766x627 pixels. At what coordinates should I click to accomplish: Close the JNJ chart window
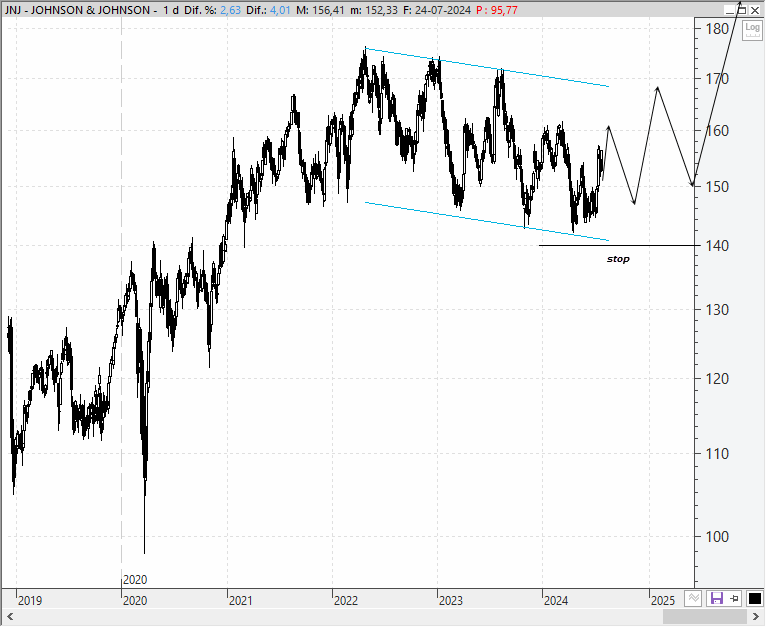click(755, 10)
